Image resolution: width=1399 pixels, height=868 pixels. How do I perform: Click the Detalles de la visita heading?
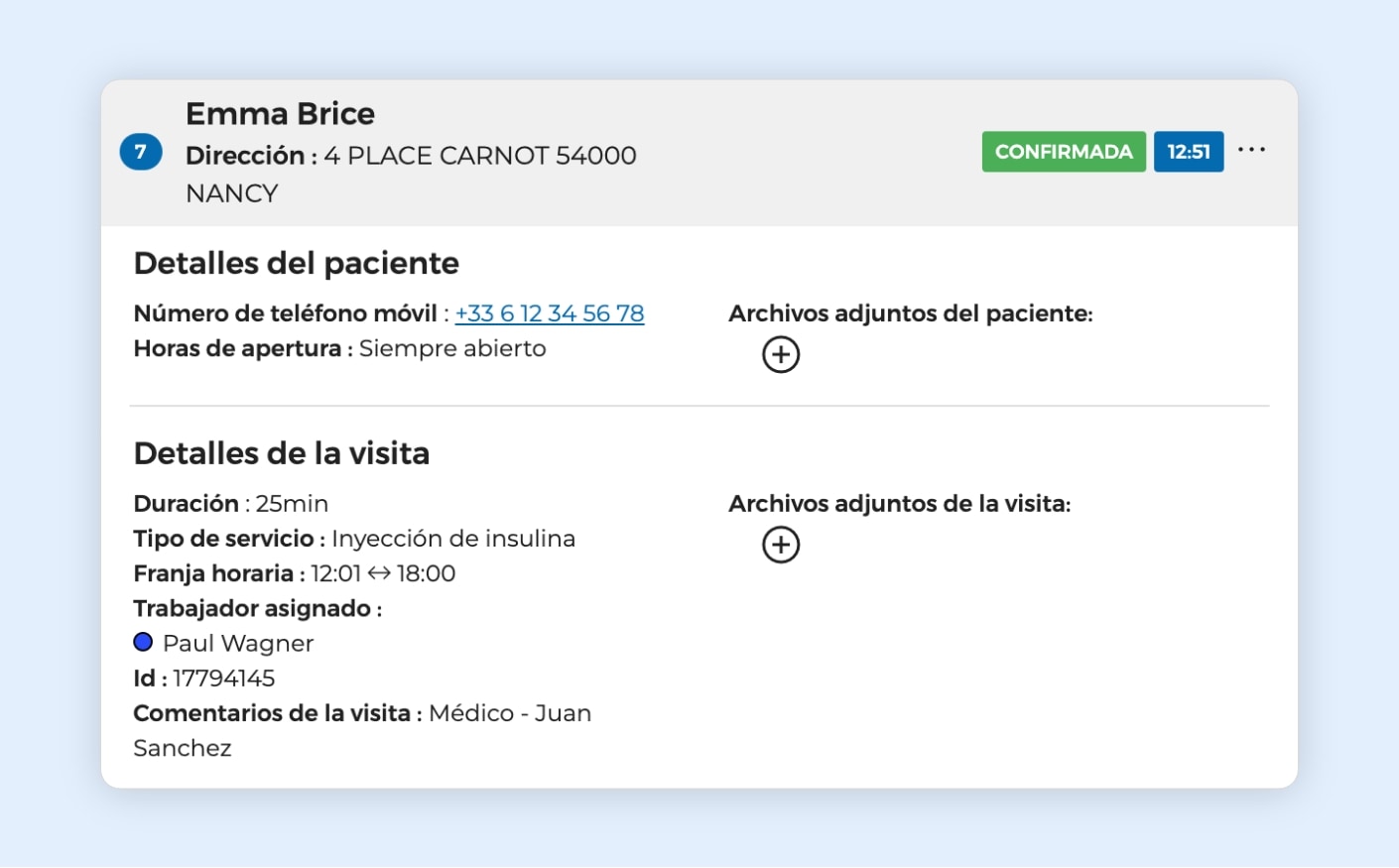click(281, 453)
